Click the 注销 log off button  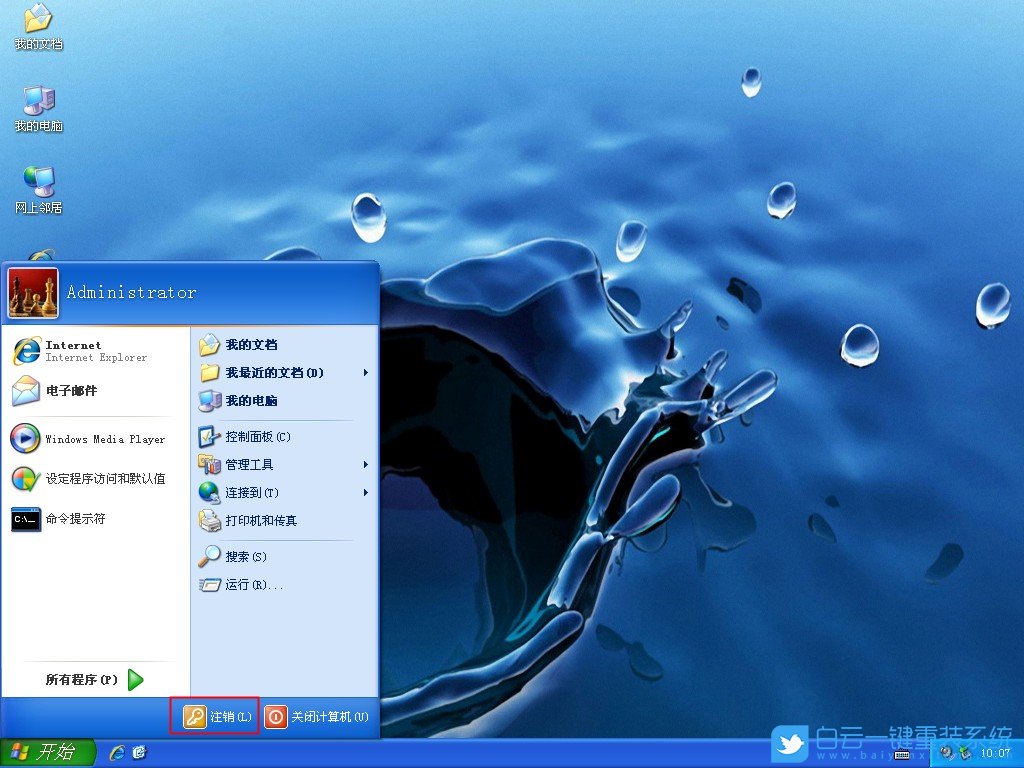214,716
